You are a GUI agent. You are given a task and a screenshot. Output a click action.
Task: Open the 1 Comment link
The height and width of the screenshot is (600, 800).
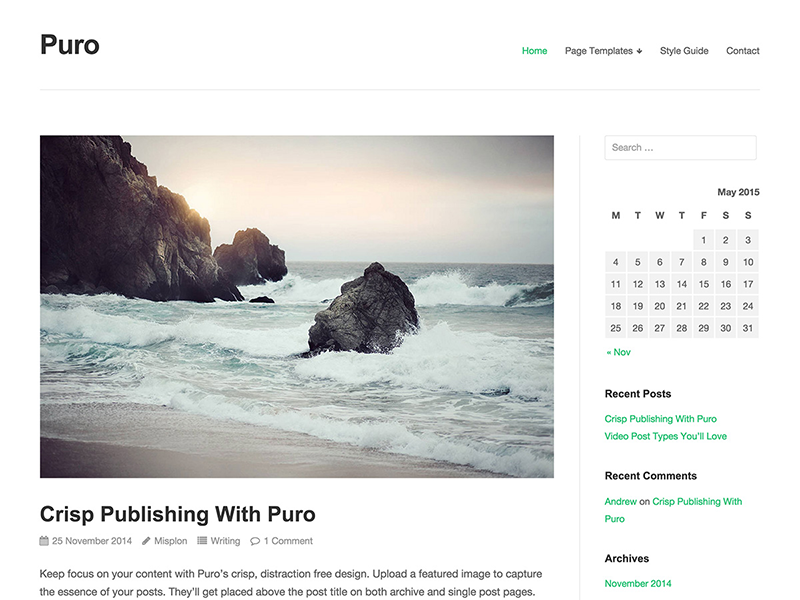pos(285,540)
